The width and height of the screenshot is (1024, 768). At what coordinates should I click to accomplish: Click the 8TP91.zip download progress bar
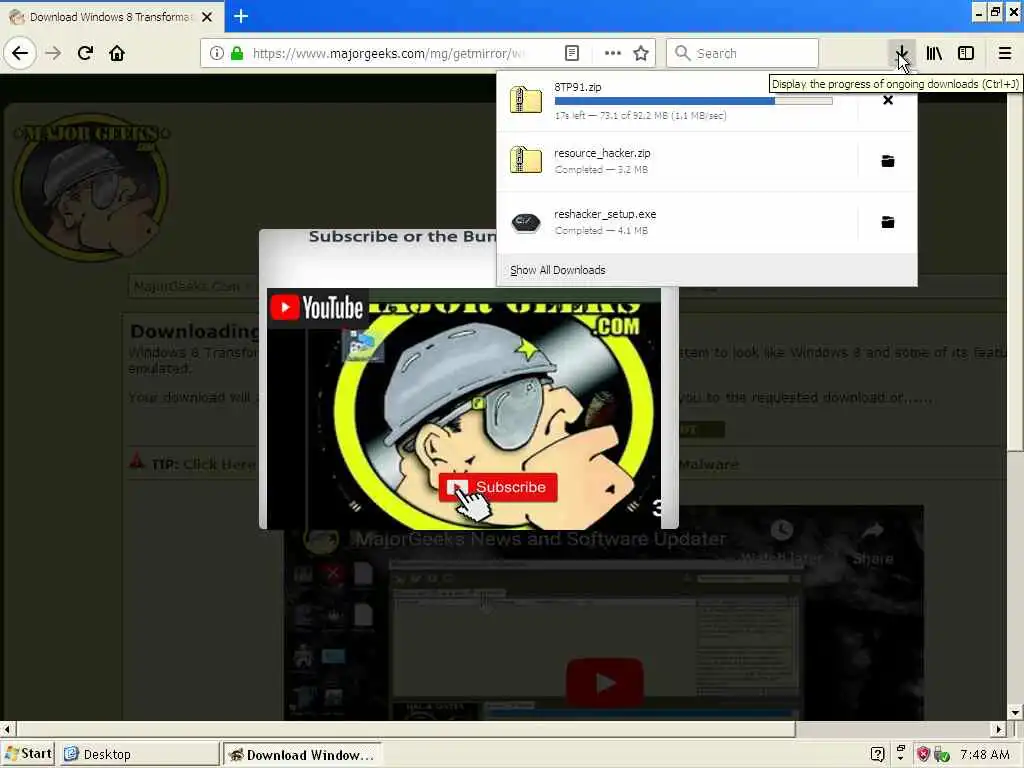click(x=693, y=101)
